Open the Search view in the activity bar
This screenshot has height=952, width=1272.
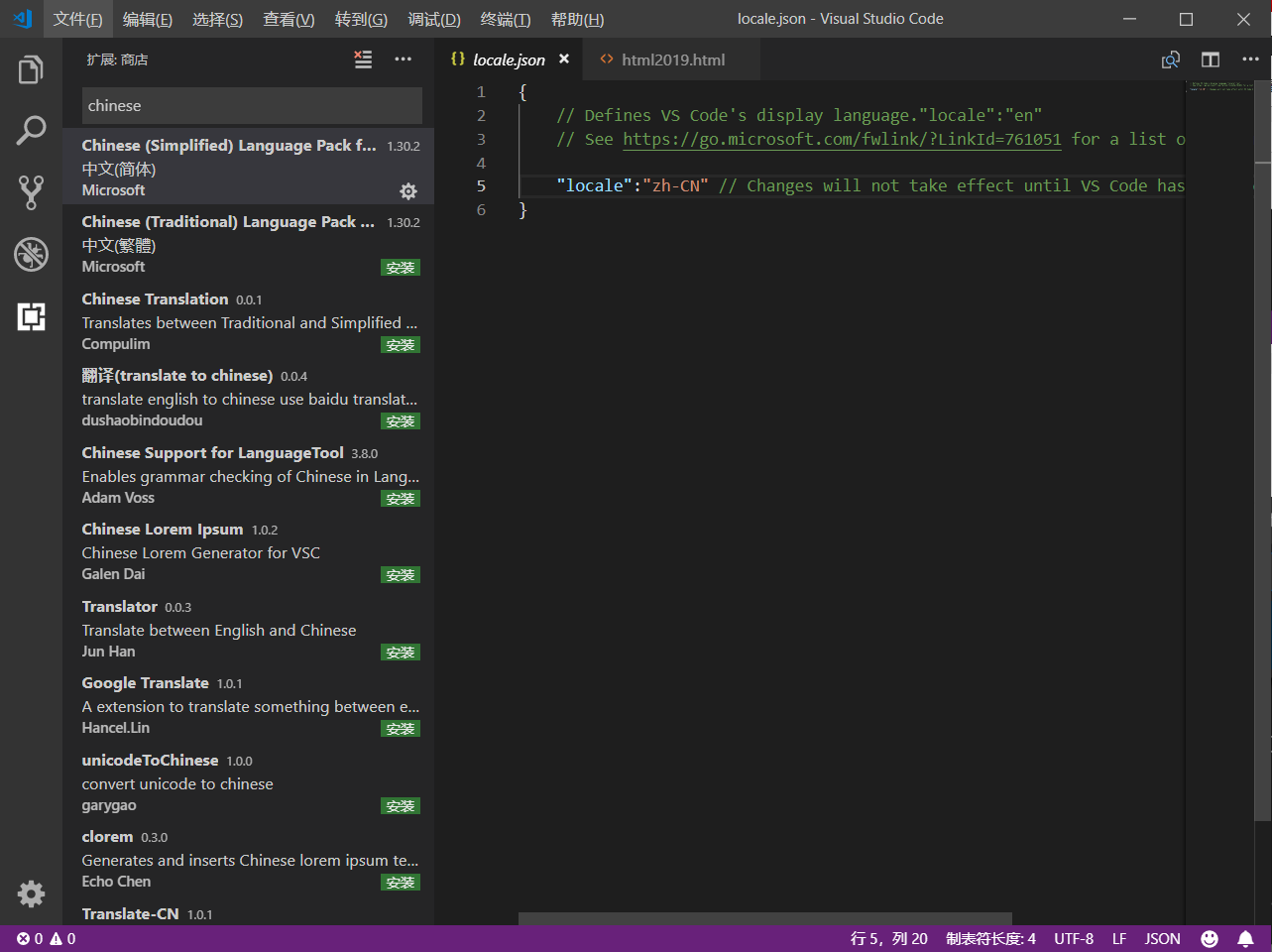point(30,130)
